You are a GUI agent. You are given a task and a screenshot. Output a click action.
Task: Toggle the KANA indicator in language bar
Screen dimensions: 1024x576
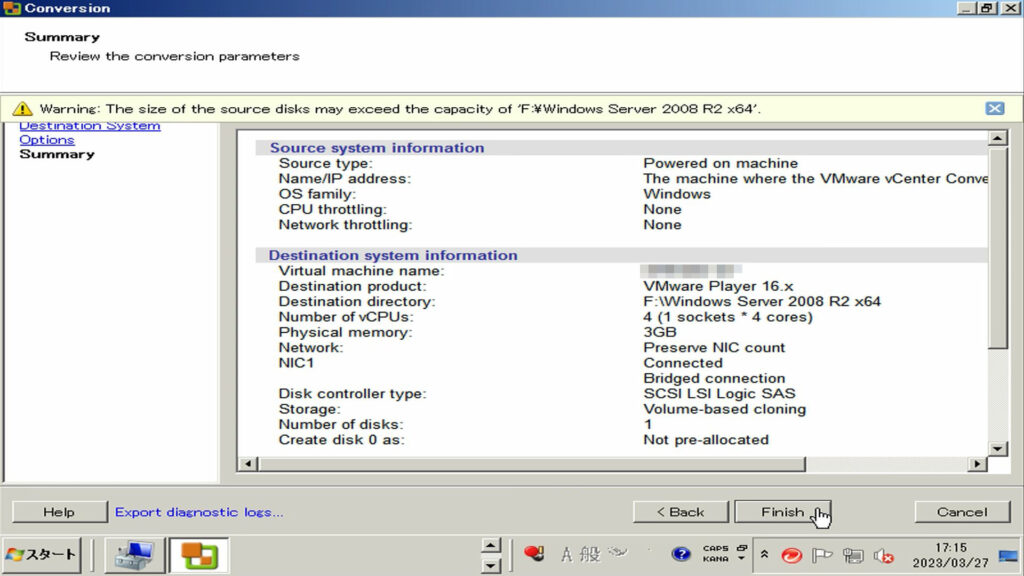pyautogui.click(x=715, y=559)
